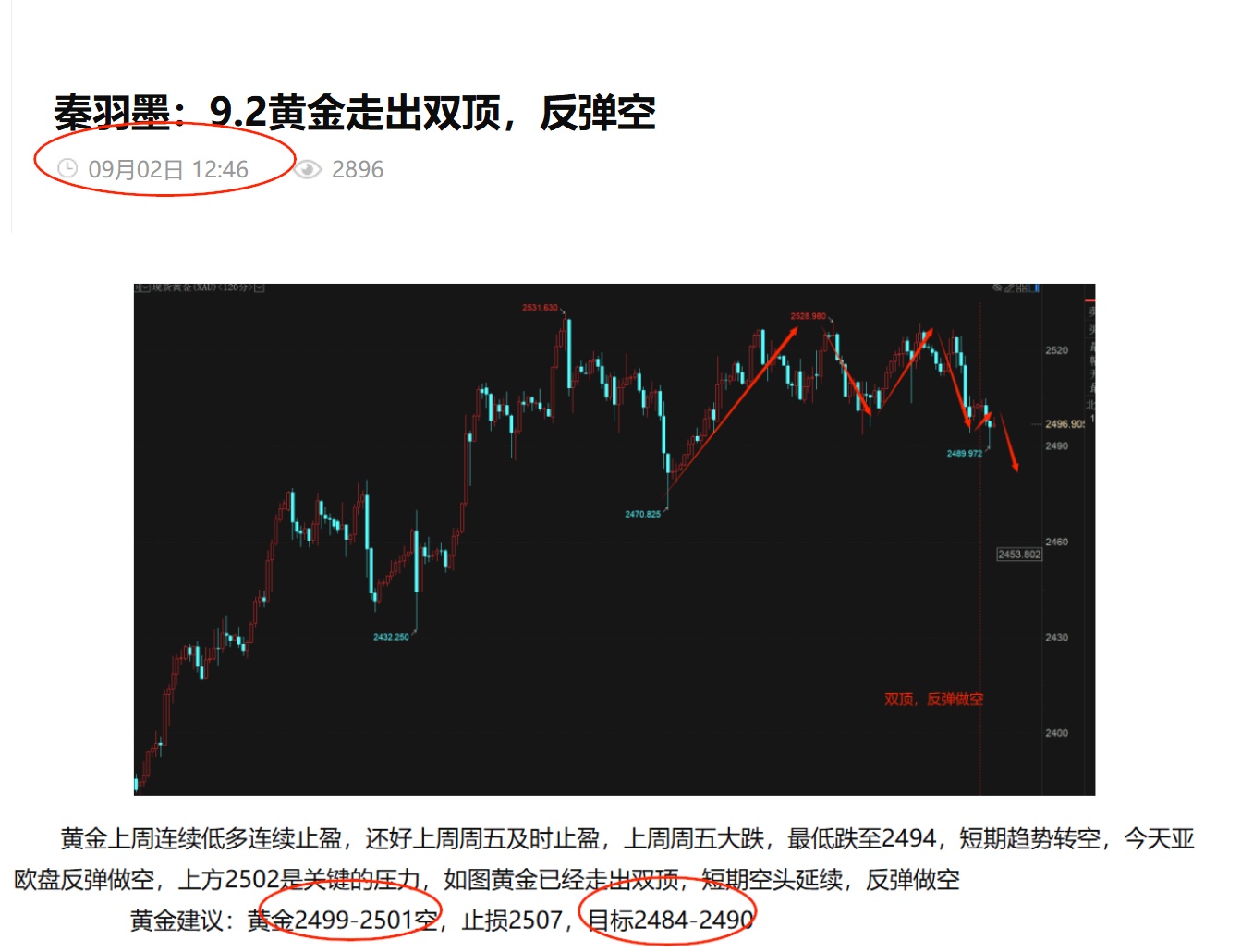Click the 2520 price axis label
Image resolution: width=1241 pixels, height=952 pixels.
click(x=1056, y=350)
